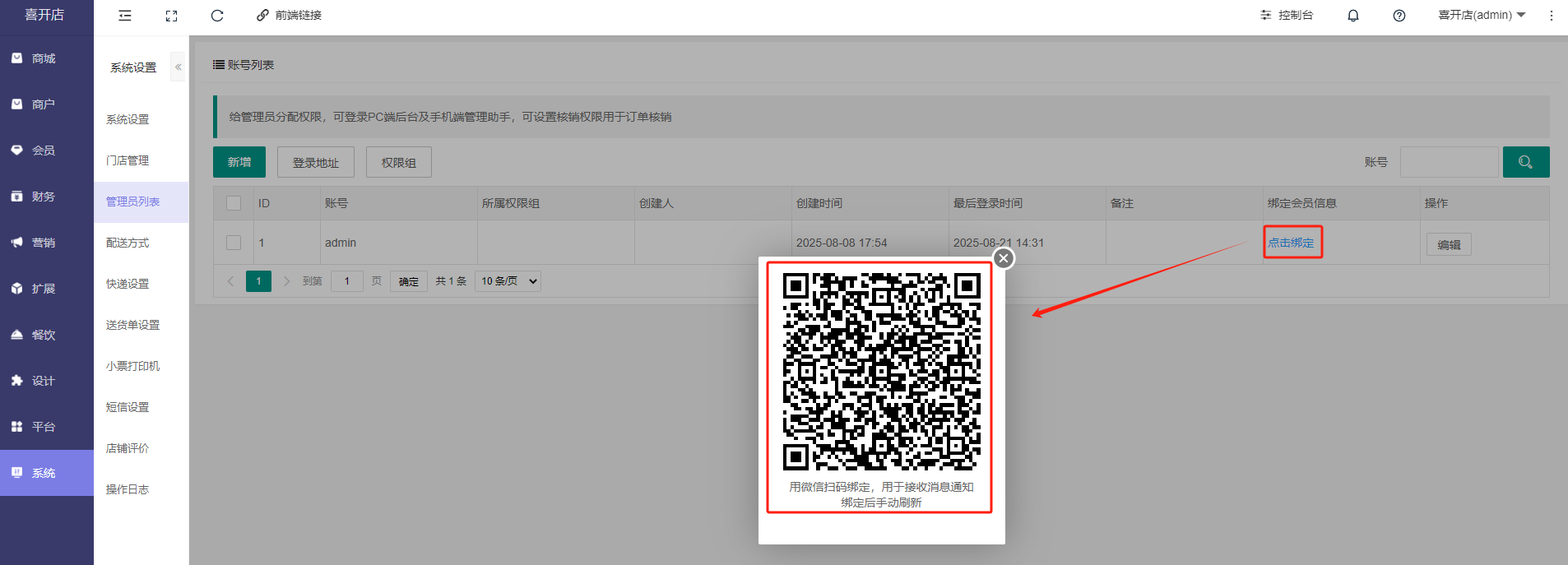Go to 扩展 in the main sidebar
This screenshot has width=1568, height=565.
47,289
